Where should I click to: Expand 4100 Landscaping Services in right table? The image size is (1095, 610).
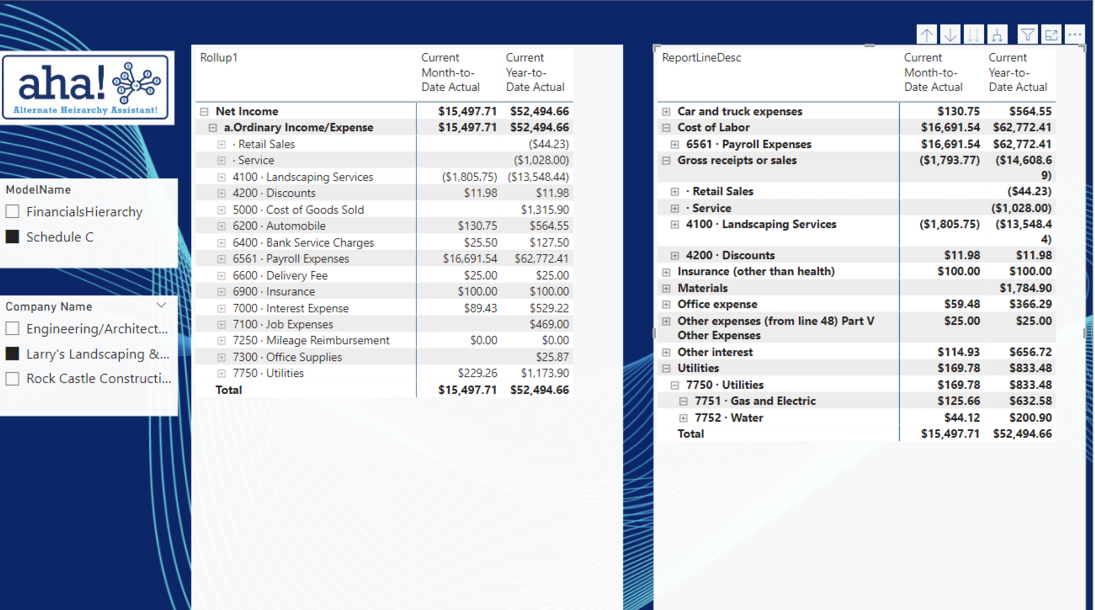click(675, 225)
